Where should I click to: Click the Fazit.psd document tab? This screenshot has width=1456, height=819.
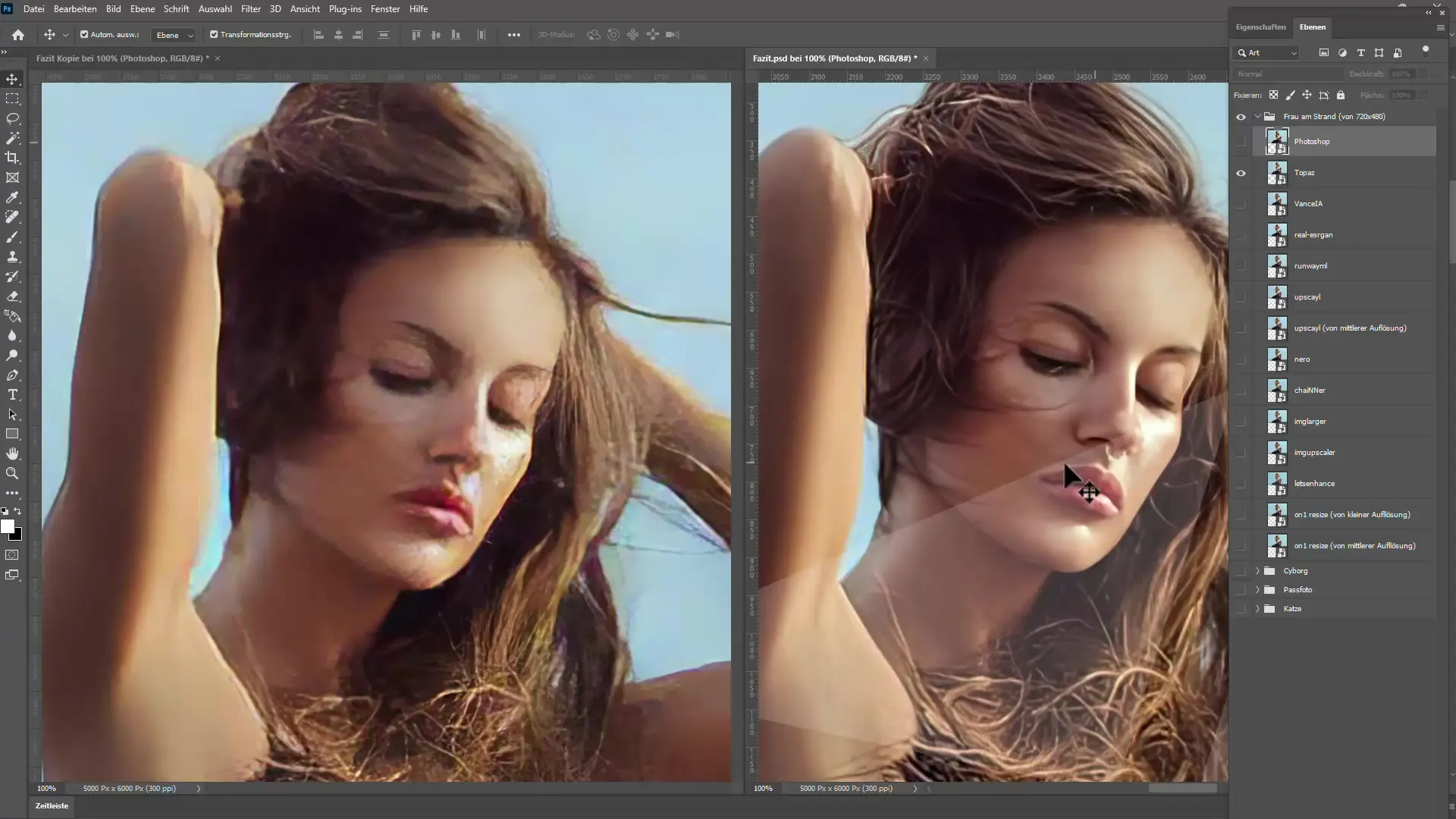(835, 58)
